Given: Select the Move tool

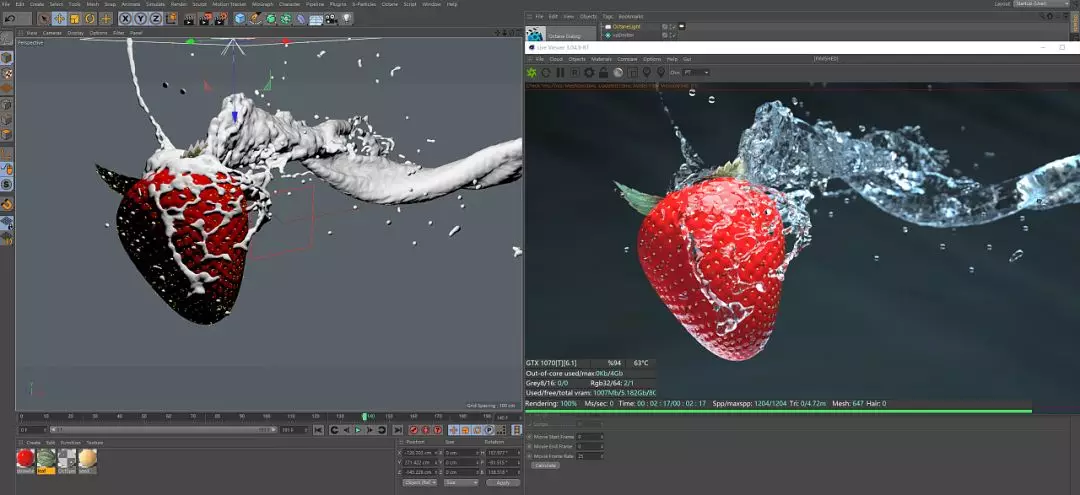Looking at the screenshot, I should [x=59, y=19].
